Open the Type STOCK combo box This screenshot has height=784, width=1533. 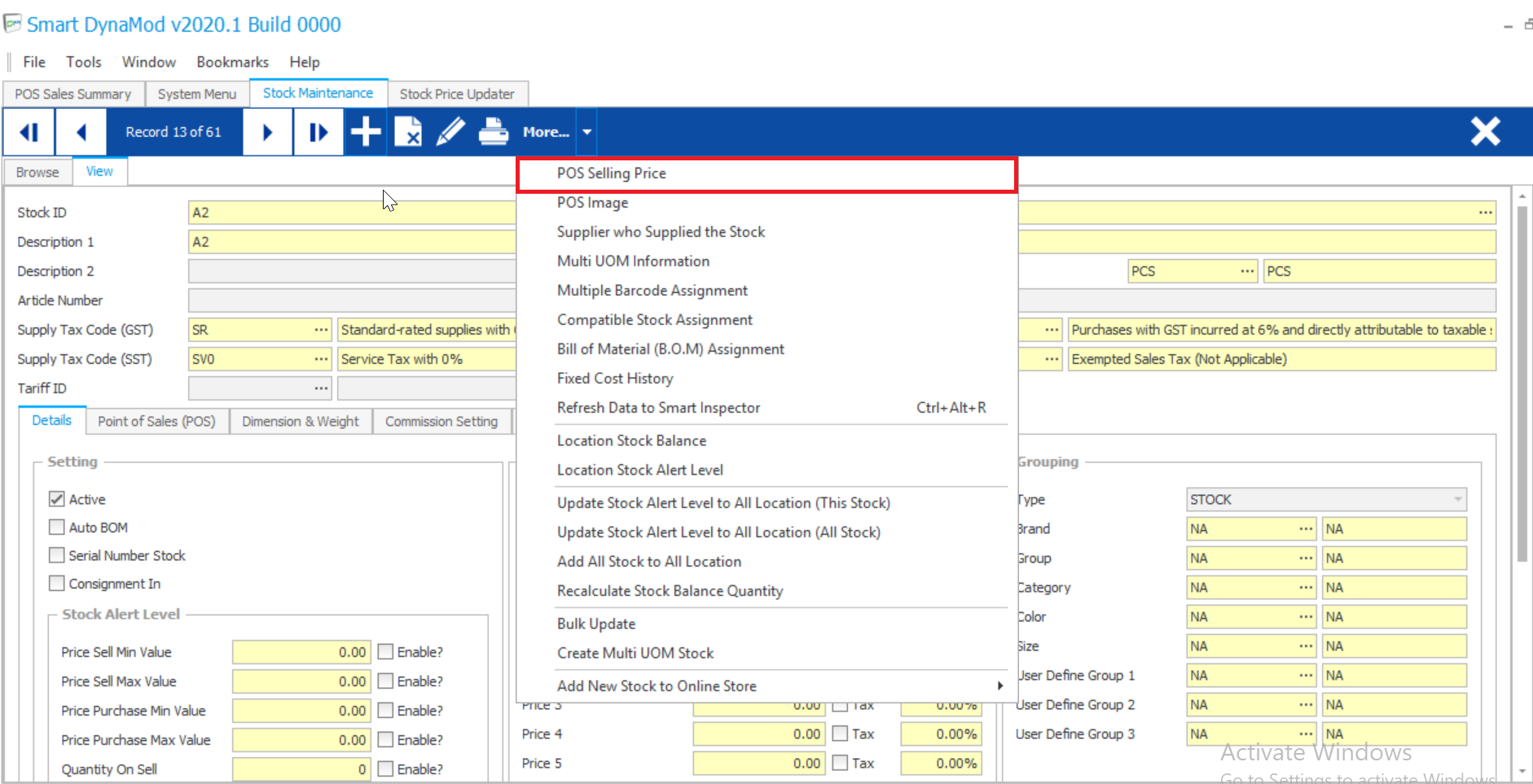click(1326, 499)
